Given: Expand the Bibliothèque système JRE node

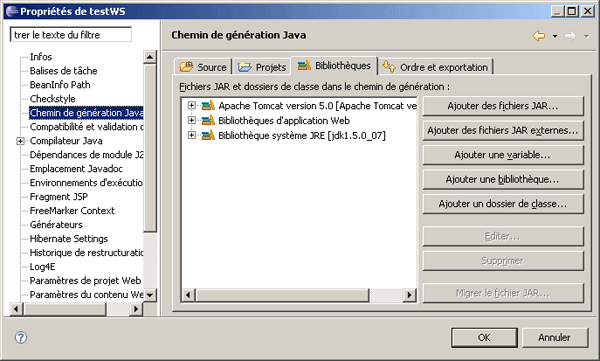Looking at the screenshot, I should pyautogui.click(x=191, y=135).
